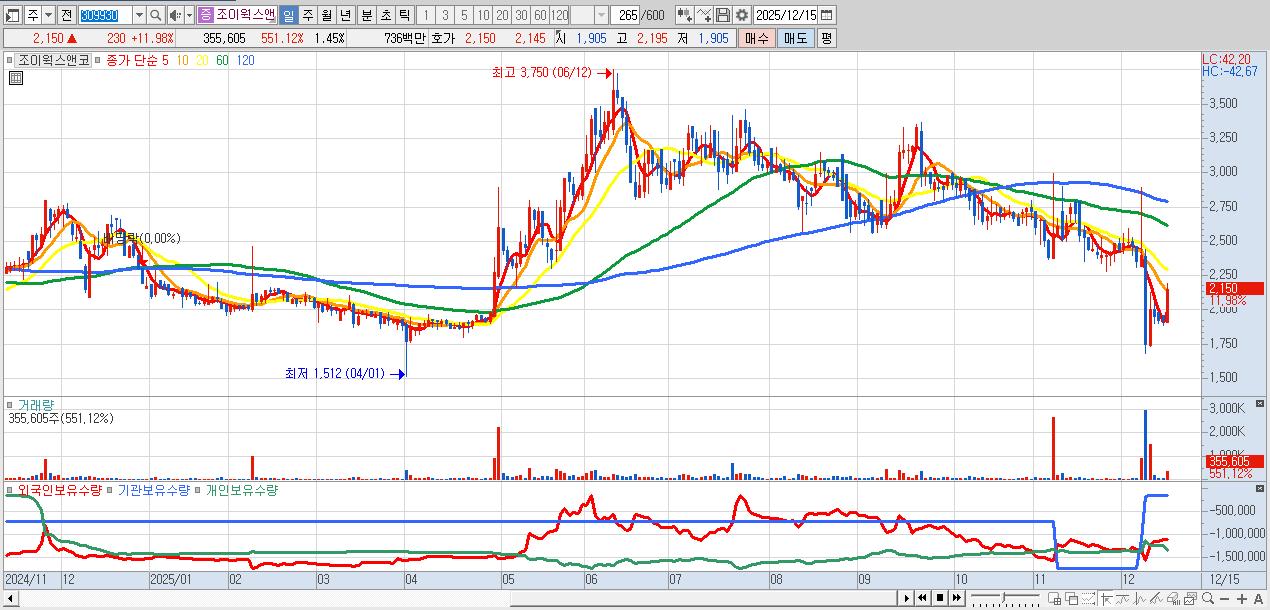The height and width of the screenshot is (610, 1270).
Task: Select the 초 second period toggle
Action: pyautogui.click(x=385, y=15)
